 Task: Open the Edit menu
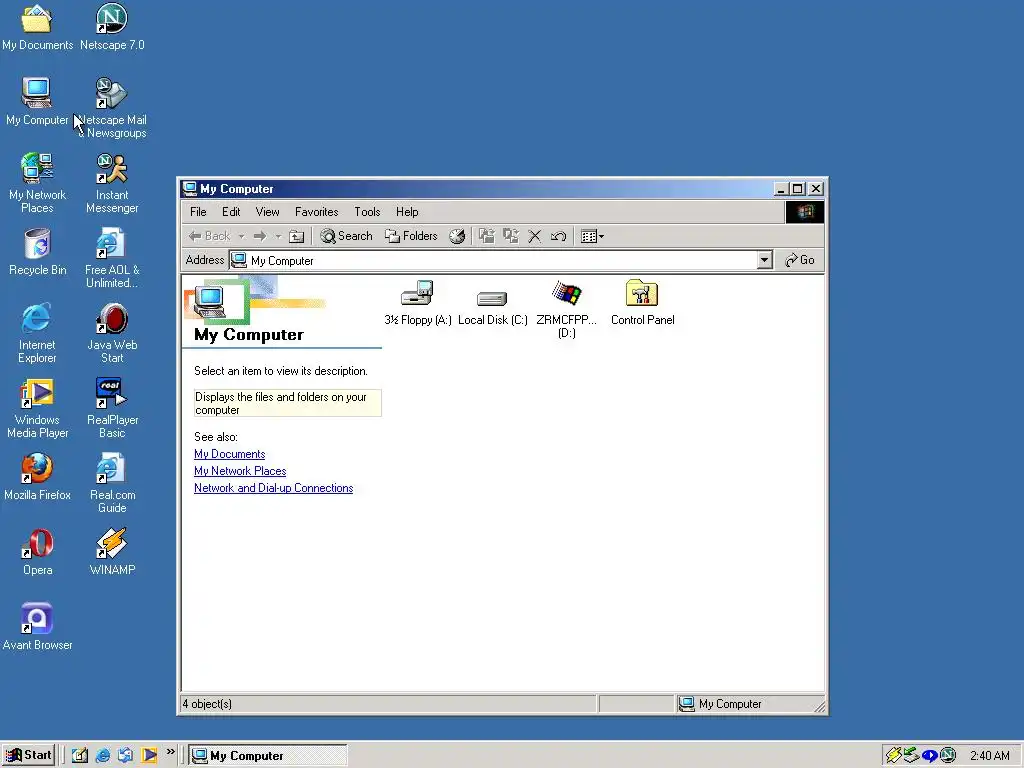point(231,212)
